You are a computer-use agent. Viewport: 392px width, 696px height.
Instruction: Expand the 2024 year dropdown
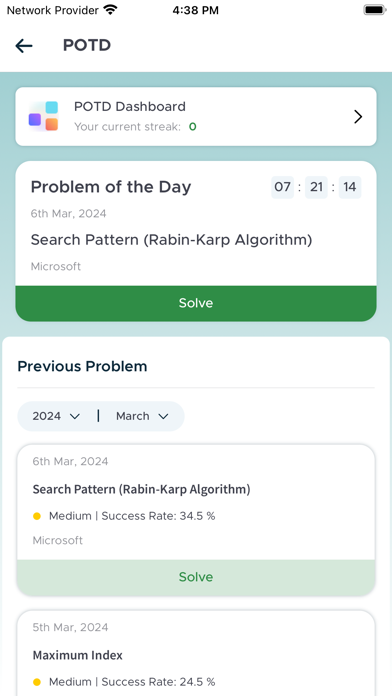[x=56, y=416]
